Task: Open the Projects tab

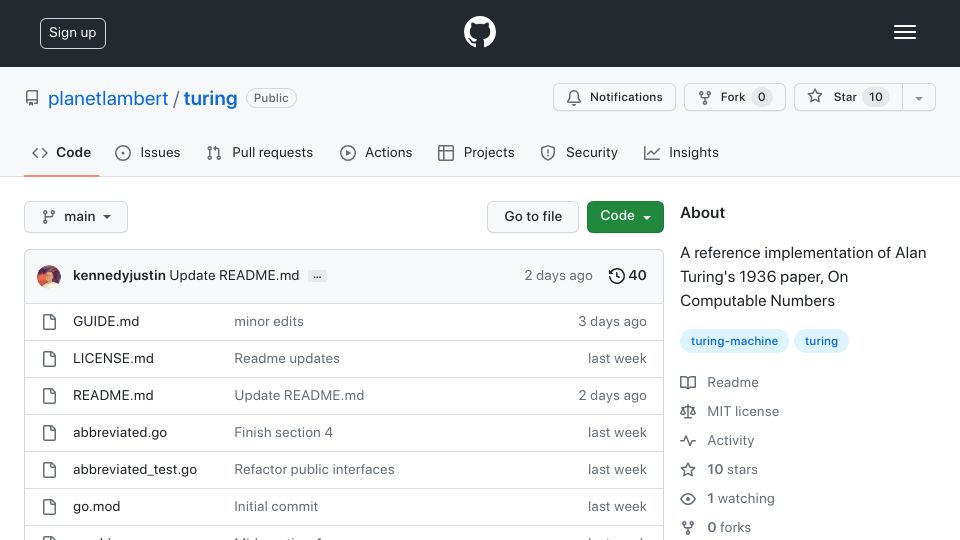Action: pyautogui.click(x=476, y=152)
